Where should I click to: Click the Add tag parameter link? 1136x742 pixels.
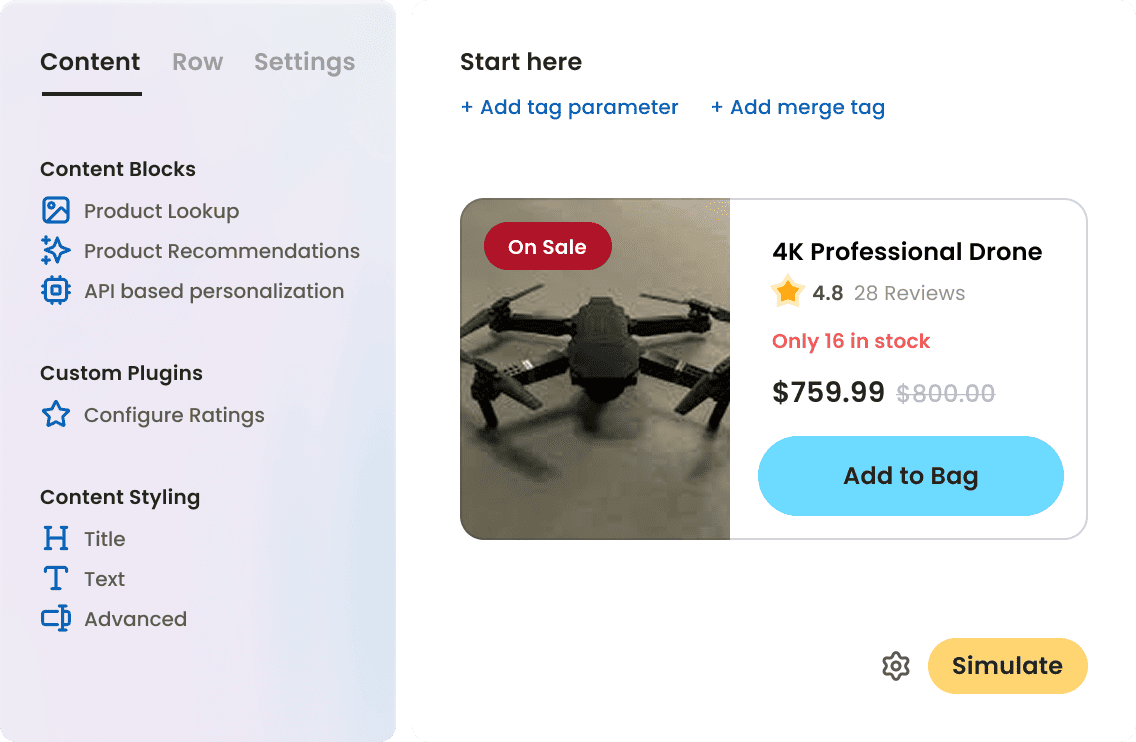[569, 107]
